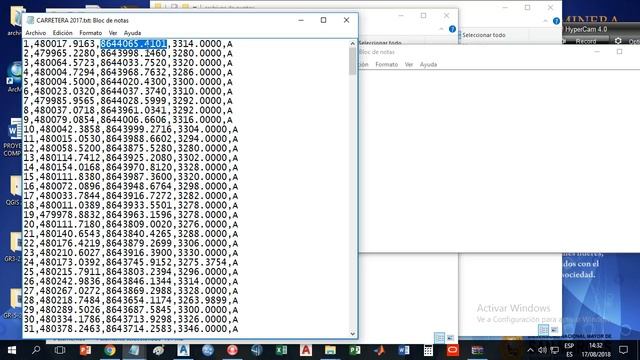The width and height of the screenshot is (640, 360).
Task: Open the Formato menu in CARRETERA 2017 Notepad
Action: pyautogui.click(x=91, y=33)
